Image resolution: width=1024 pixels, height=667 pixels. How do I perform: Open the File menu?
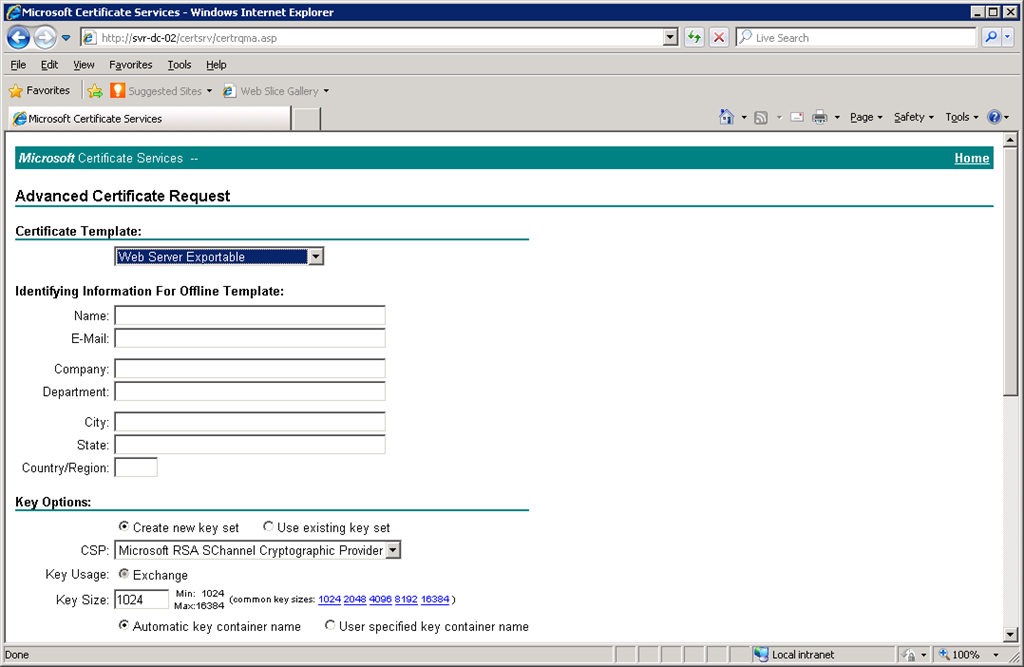tap(18, 65)
